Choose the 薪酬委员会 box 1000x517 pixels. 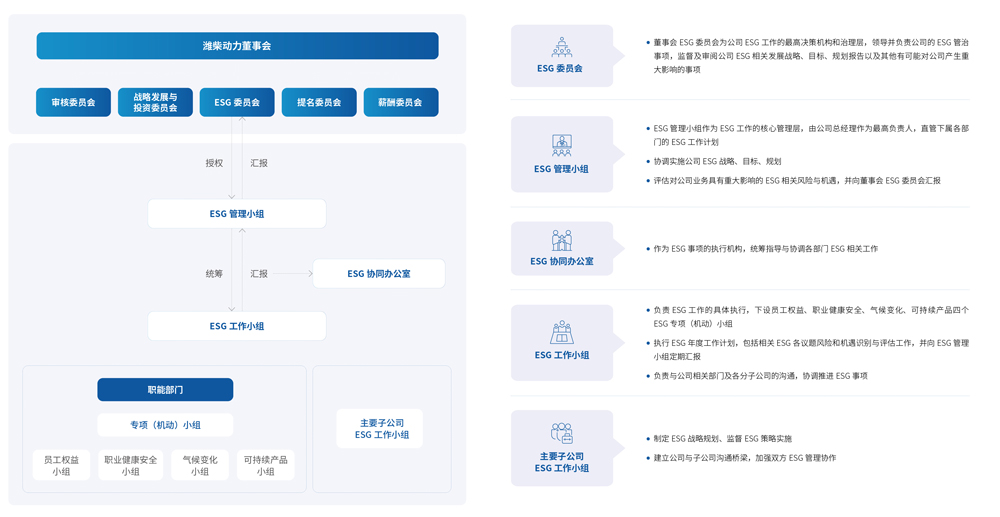point(400,102)
